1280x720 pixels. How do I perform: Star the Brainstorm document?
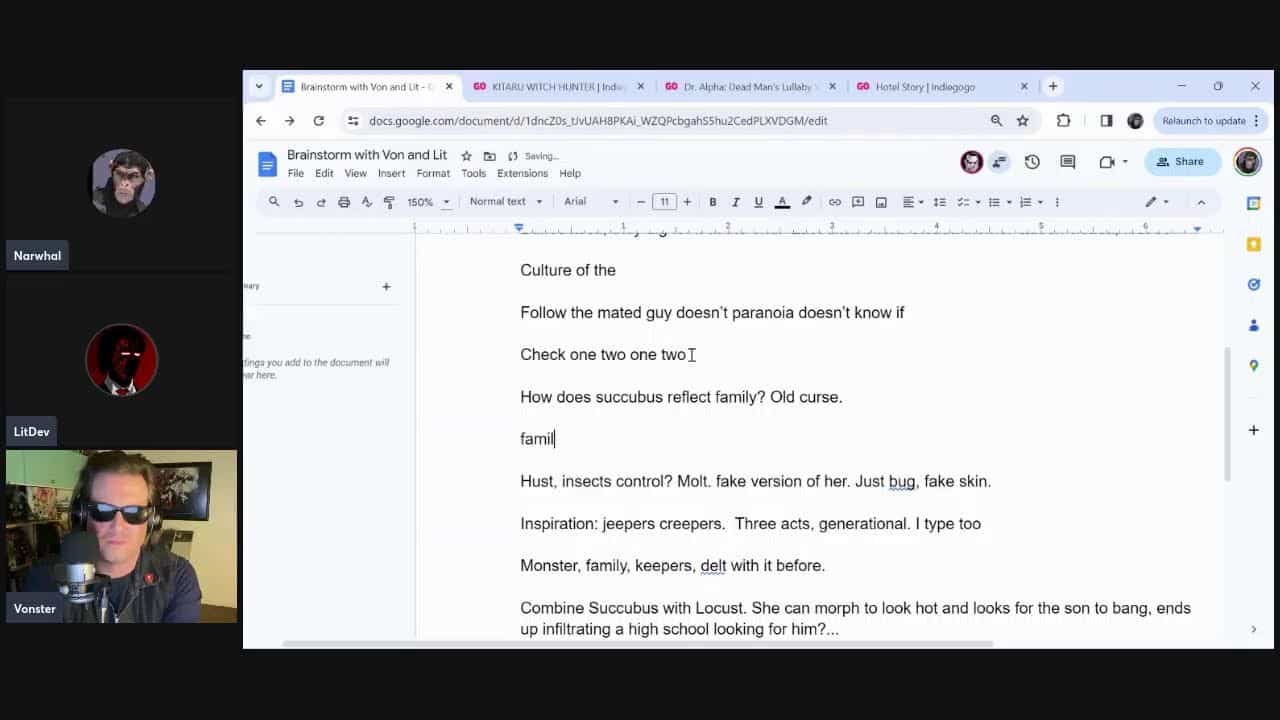click(x=466, y=156)
